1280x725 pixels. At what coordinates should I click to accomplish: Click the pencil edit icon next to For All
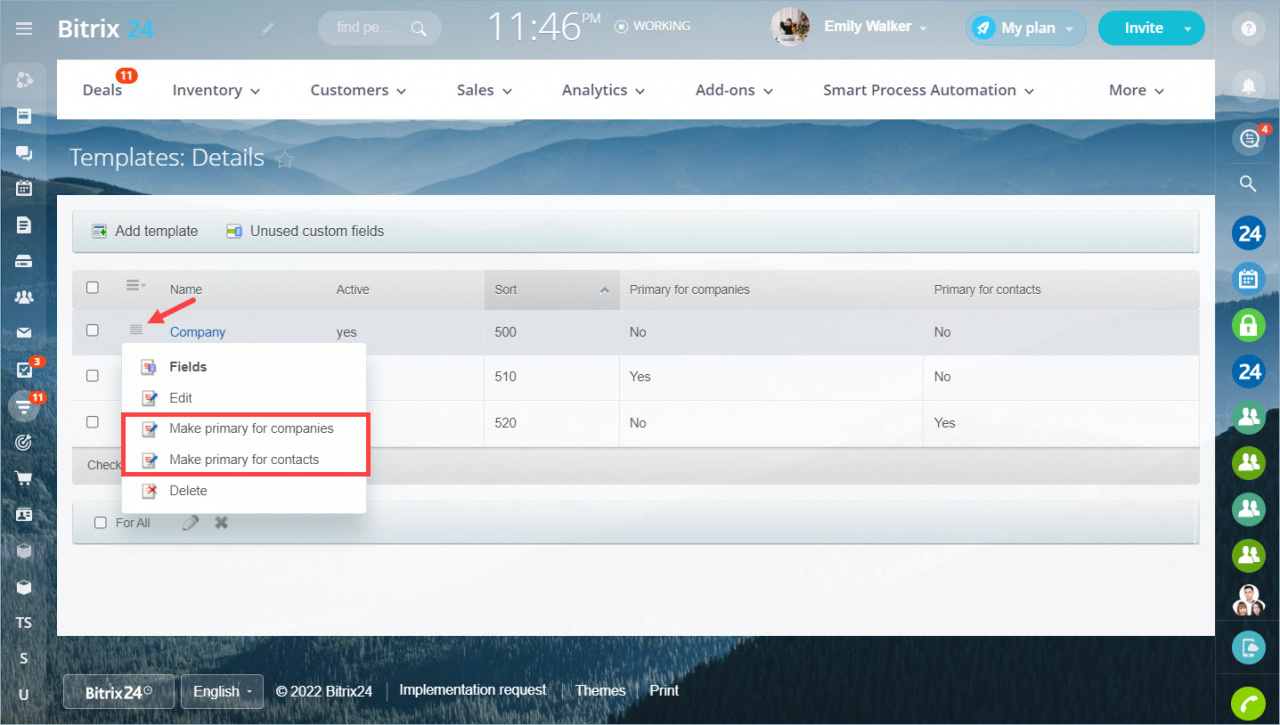point(191,522)
